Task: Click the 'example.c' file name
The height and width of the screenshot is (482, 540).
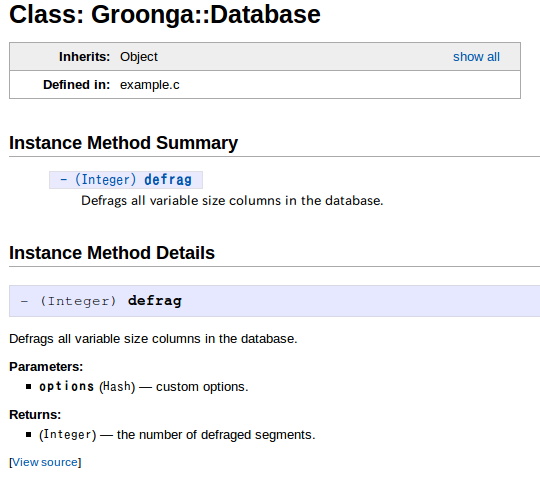Action: click(x=149, y=85)
